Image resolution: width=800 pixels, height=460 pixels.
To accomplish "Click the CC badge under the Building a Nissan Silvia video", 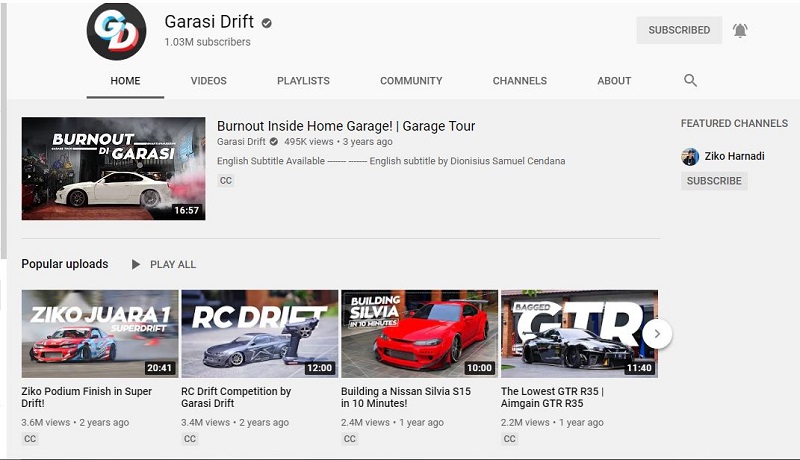I will (349, 439).
